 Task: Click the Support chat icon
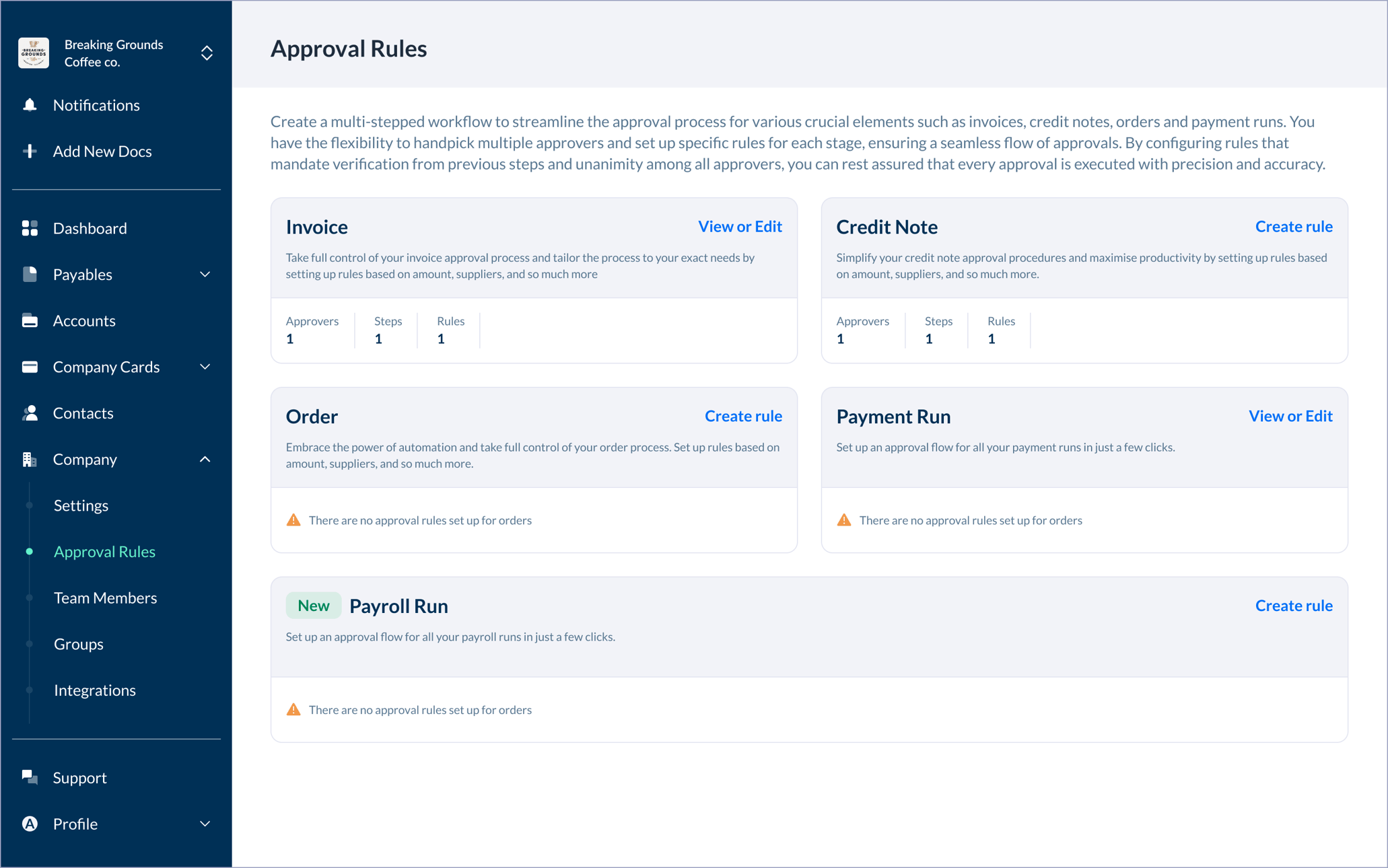tap(30, 778)
